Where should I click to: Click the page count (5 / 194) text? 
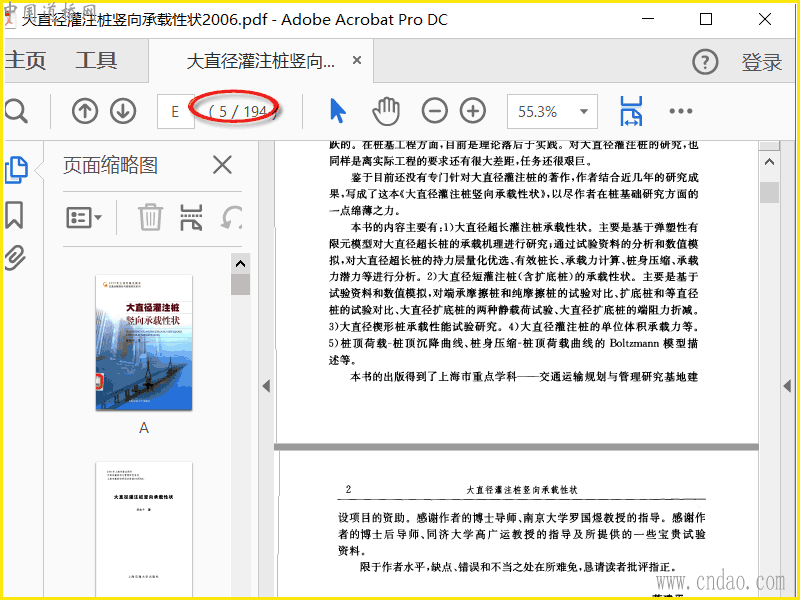(243, 111)
